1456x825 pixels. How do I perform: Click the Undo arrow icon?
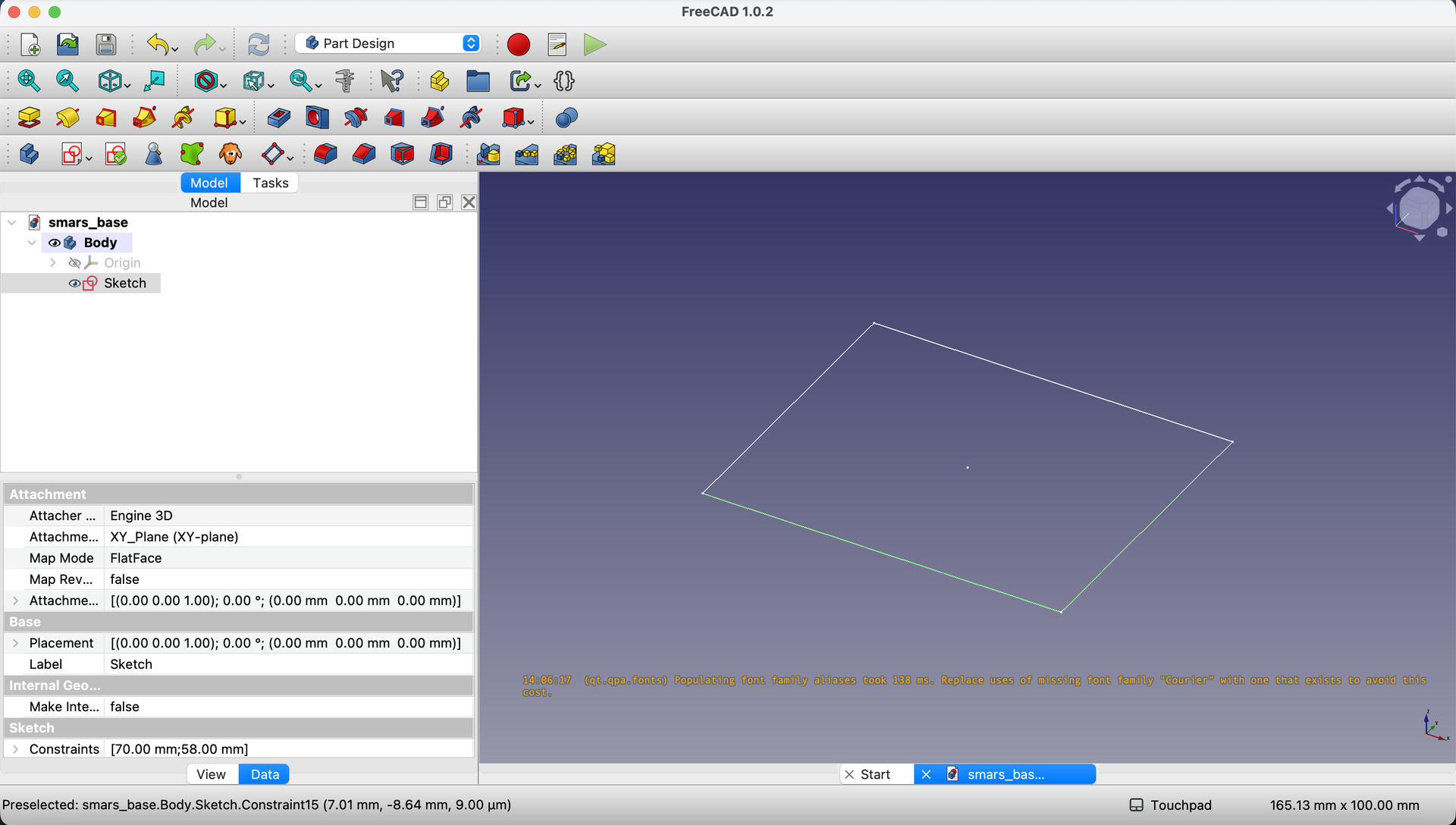pyautogui.click(x=158, y=44)
